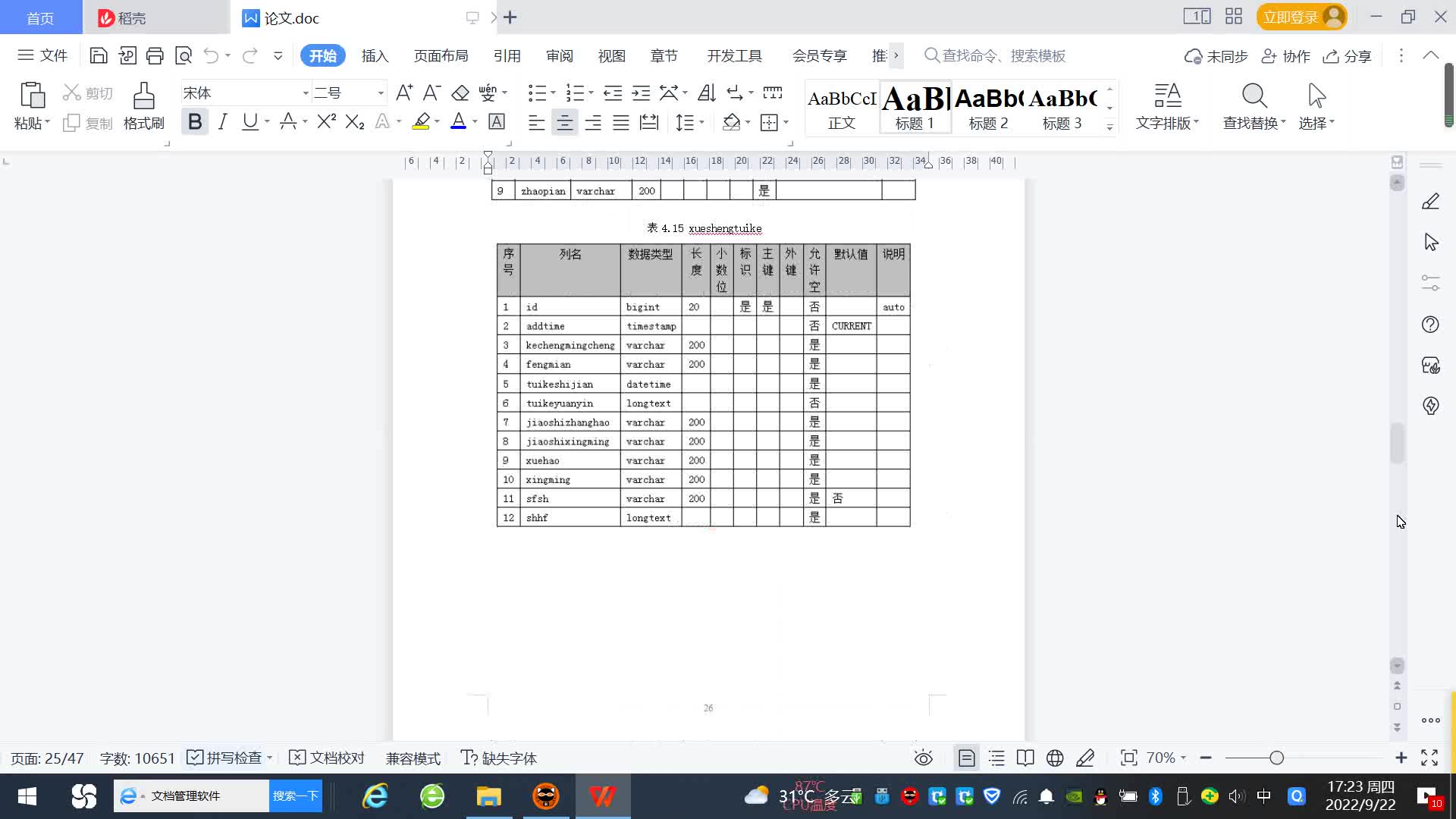Switch to web layout view
This screenshot has width=1456, height=819.
pos(1055,758)
